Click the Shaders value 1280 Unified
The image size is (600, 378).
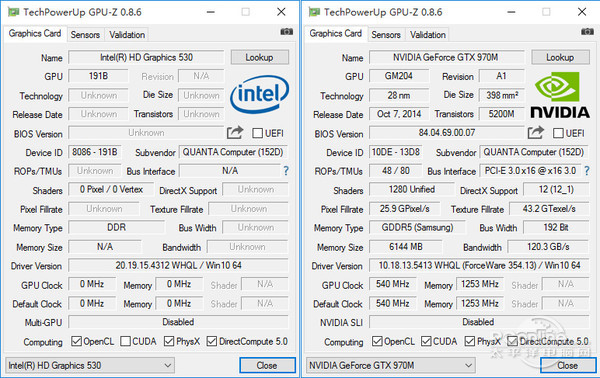pos(411,189)
